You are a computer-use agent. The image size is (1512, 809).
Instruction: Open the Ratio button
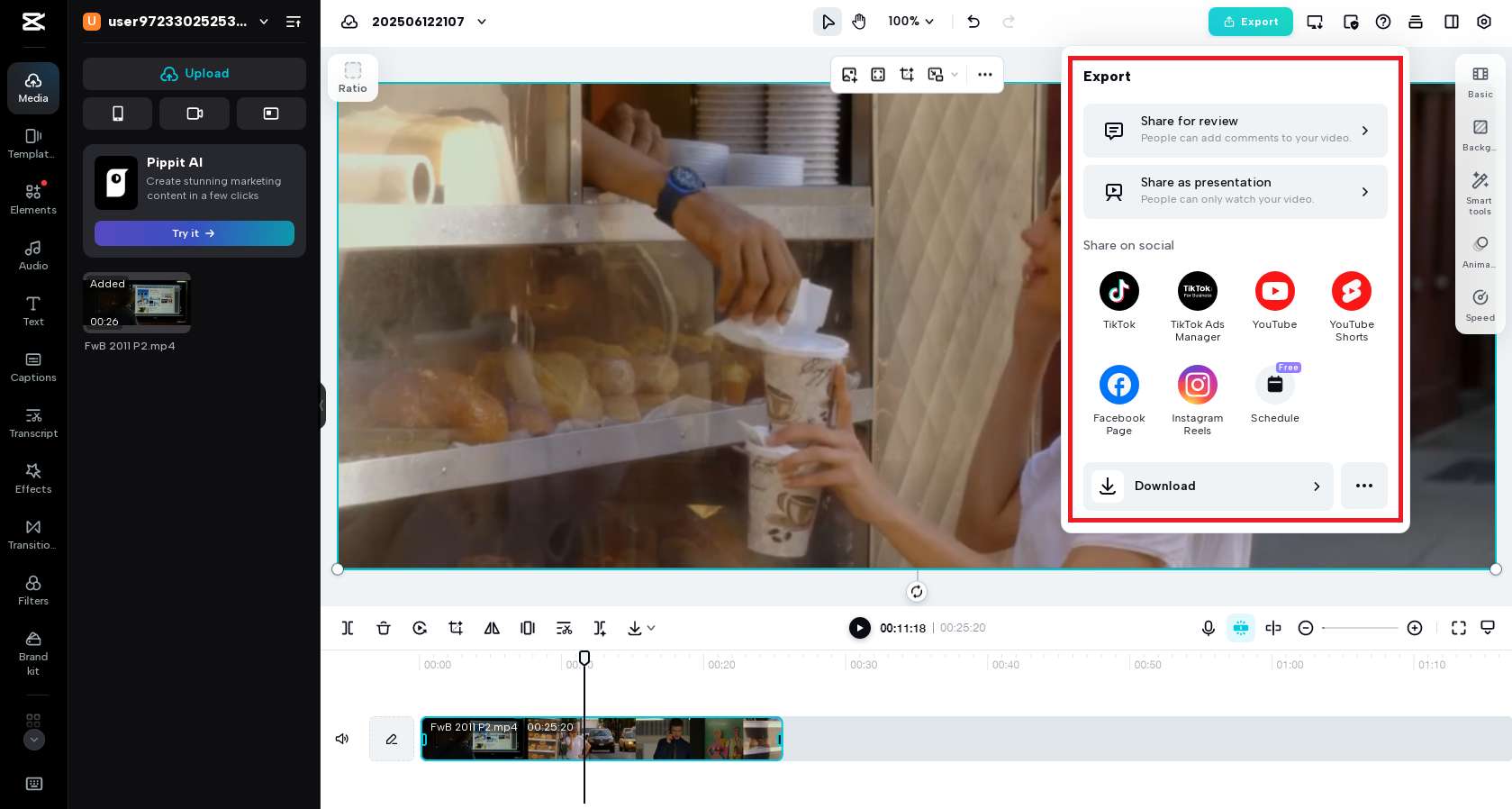coord(353,77)
